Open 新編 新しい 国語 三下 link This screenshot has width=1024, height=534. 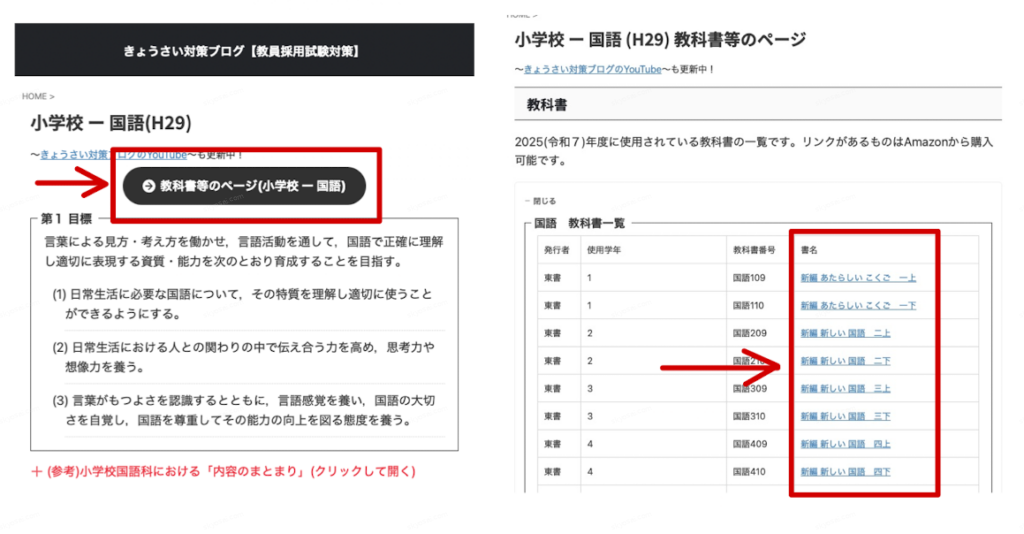(x=845, y=416)
